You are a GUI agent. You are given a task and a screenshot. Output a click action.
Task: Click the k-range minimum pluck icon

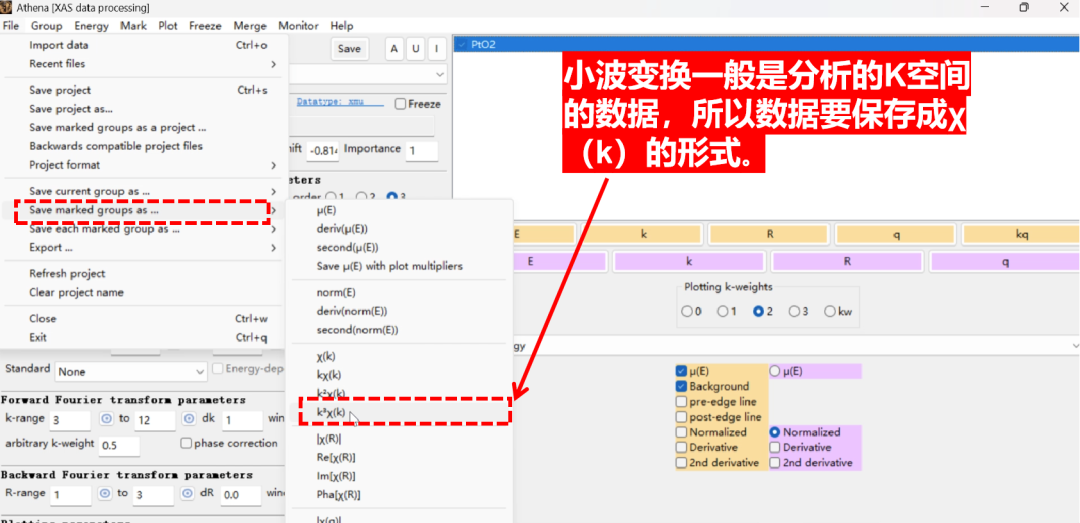(x=106, y=419)
